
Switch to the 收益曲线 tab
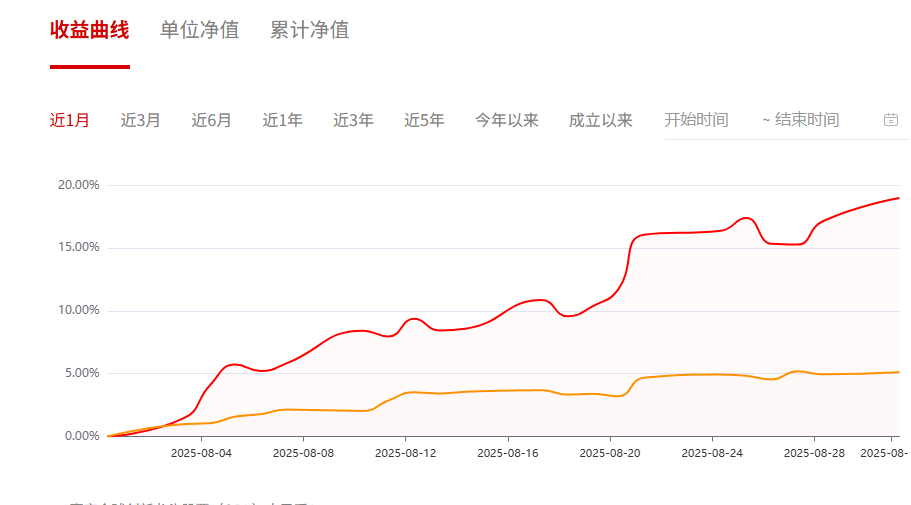[x=90, y=30]
